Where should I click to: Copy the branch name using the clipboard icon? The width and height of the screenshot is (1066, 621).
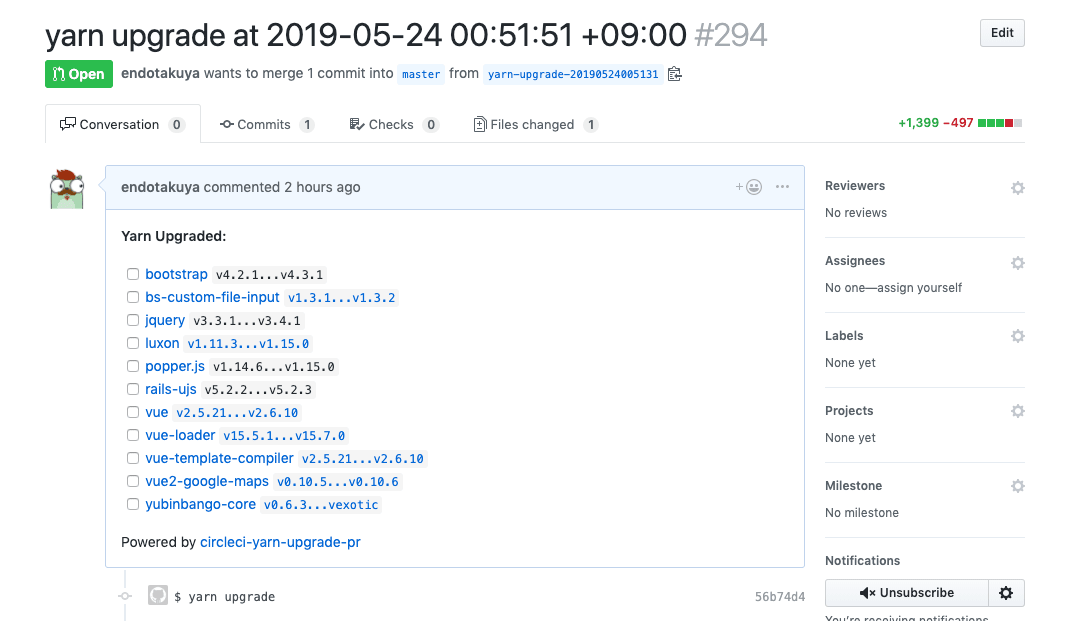click(x=674, y=73)
